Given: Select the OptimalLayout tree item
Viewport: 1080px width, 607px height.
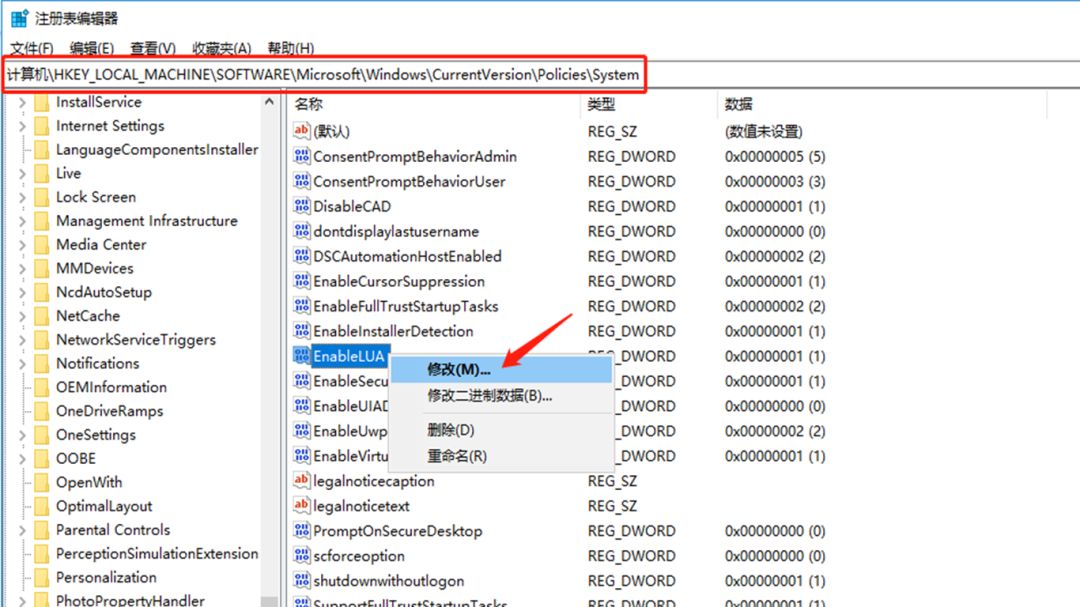Looking at the screenshot, I should (x=104, y=506).
